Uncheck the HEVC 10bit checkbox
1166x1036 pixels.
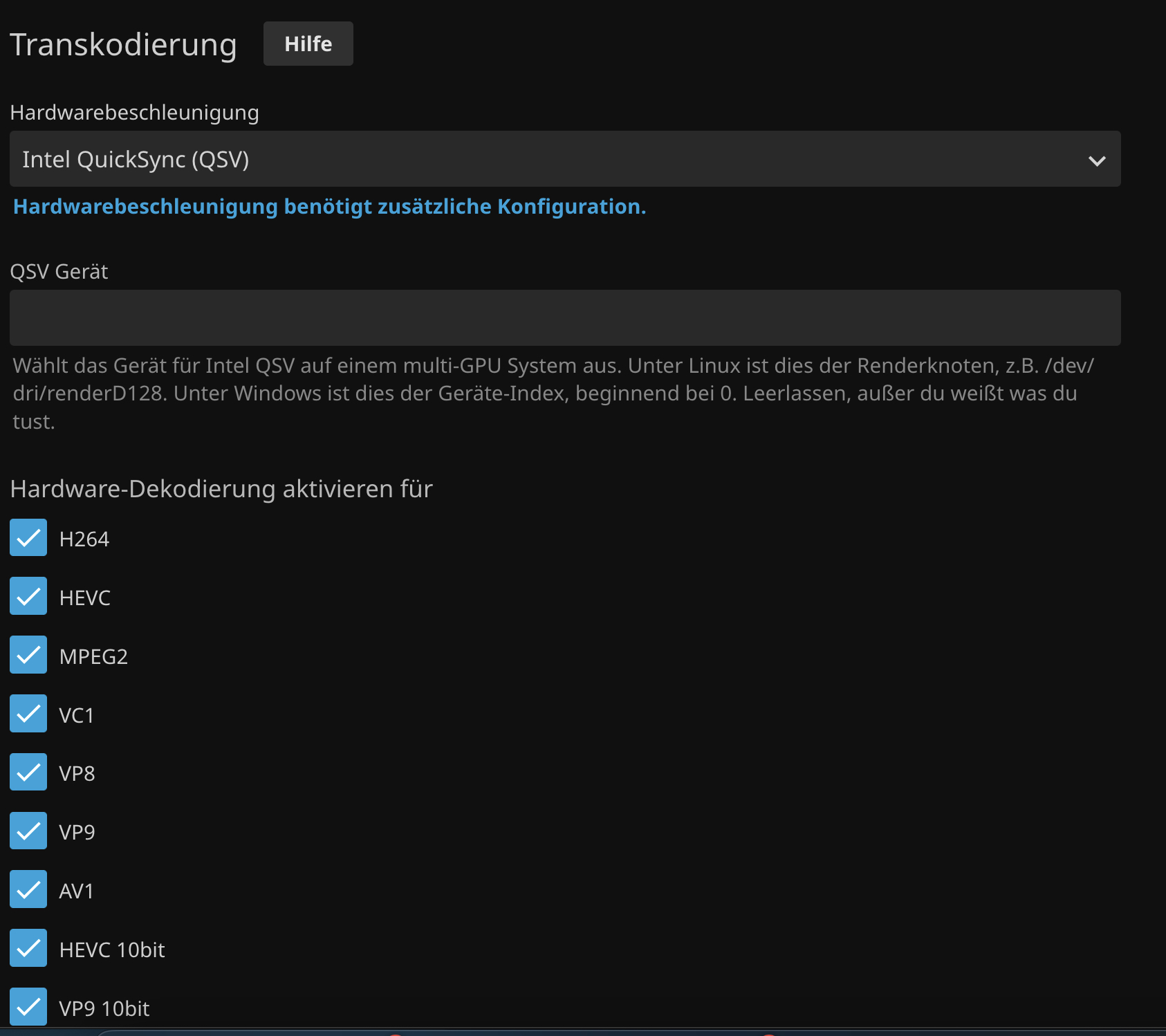tap(28, 948)
